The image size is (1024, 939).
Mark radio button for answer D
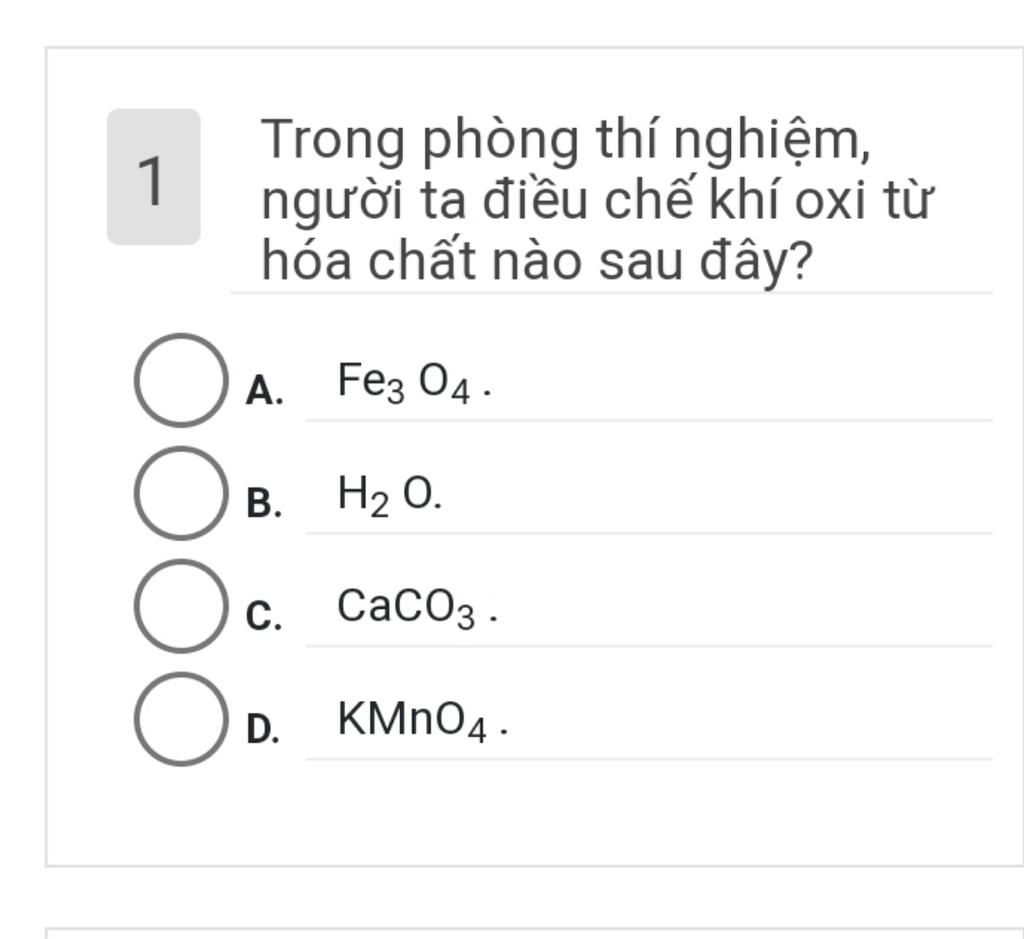pyautogui.click(x=181, y=719)
